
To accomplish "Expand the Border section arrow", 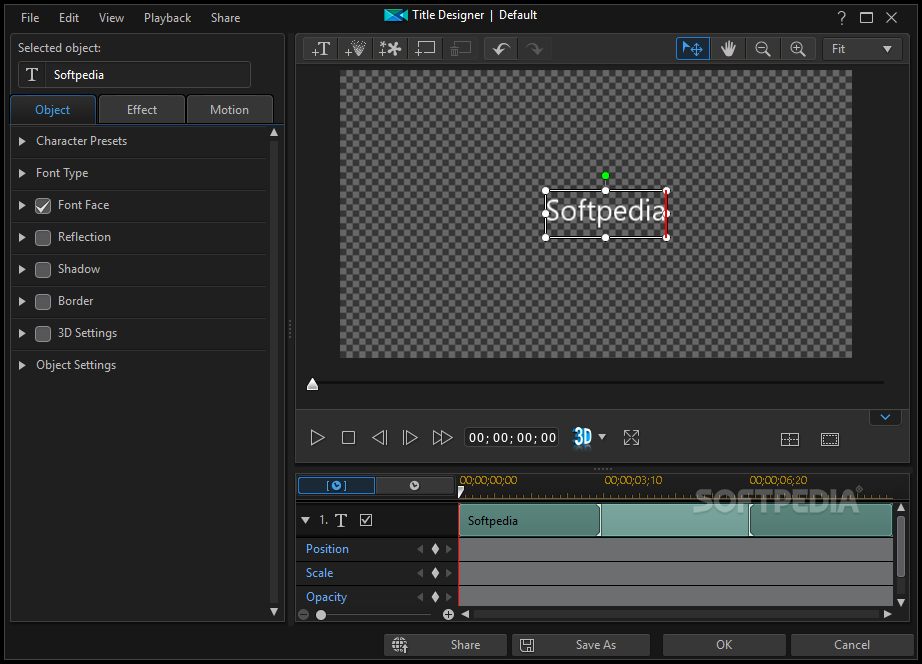I will coord(22,301).
